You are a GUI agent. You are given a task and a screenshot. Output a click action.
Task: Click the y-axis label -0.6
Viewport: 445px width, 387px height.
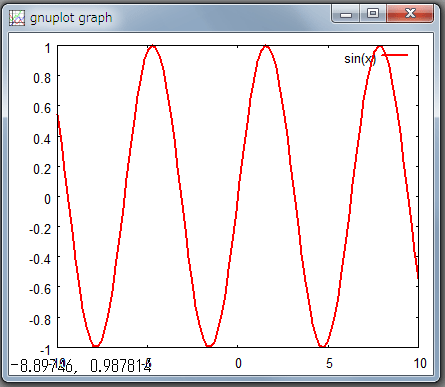click(x=40, y=289)
